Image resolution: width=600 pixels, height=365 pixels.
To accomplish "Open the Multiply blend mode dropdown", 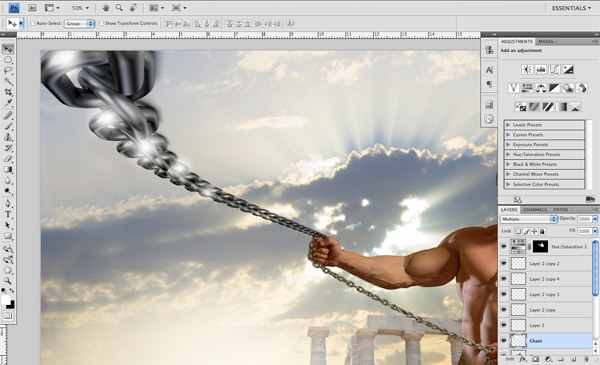I will pos(529,219).
